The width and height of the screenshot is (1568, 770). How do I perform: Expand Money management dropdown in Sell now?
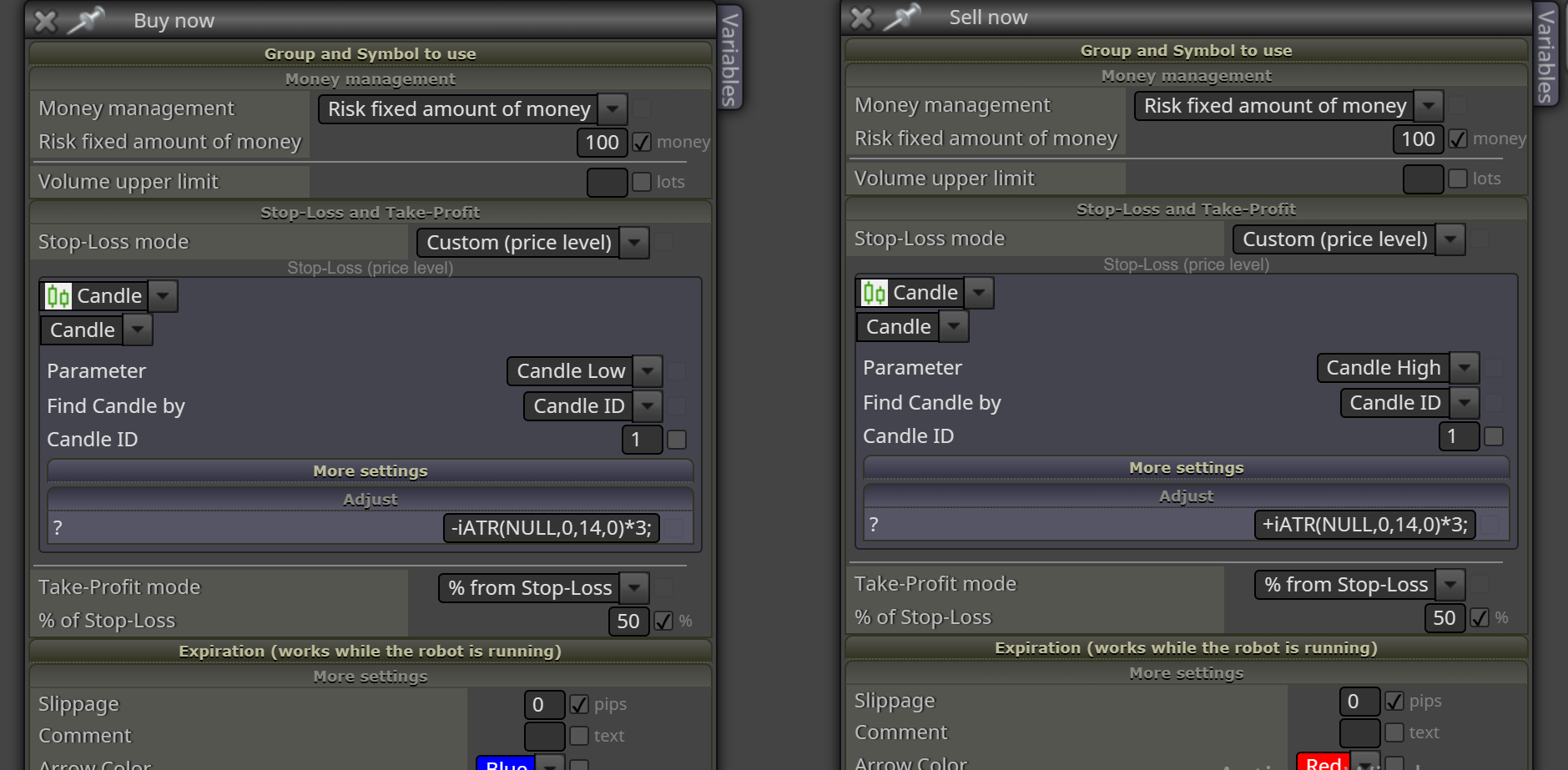[1429, 106]
